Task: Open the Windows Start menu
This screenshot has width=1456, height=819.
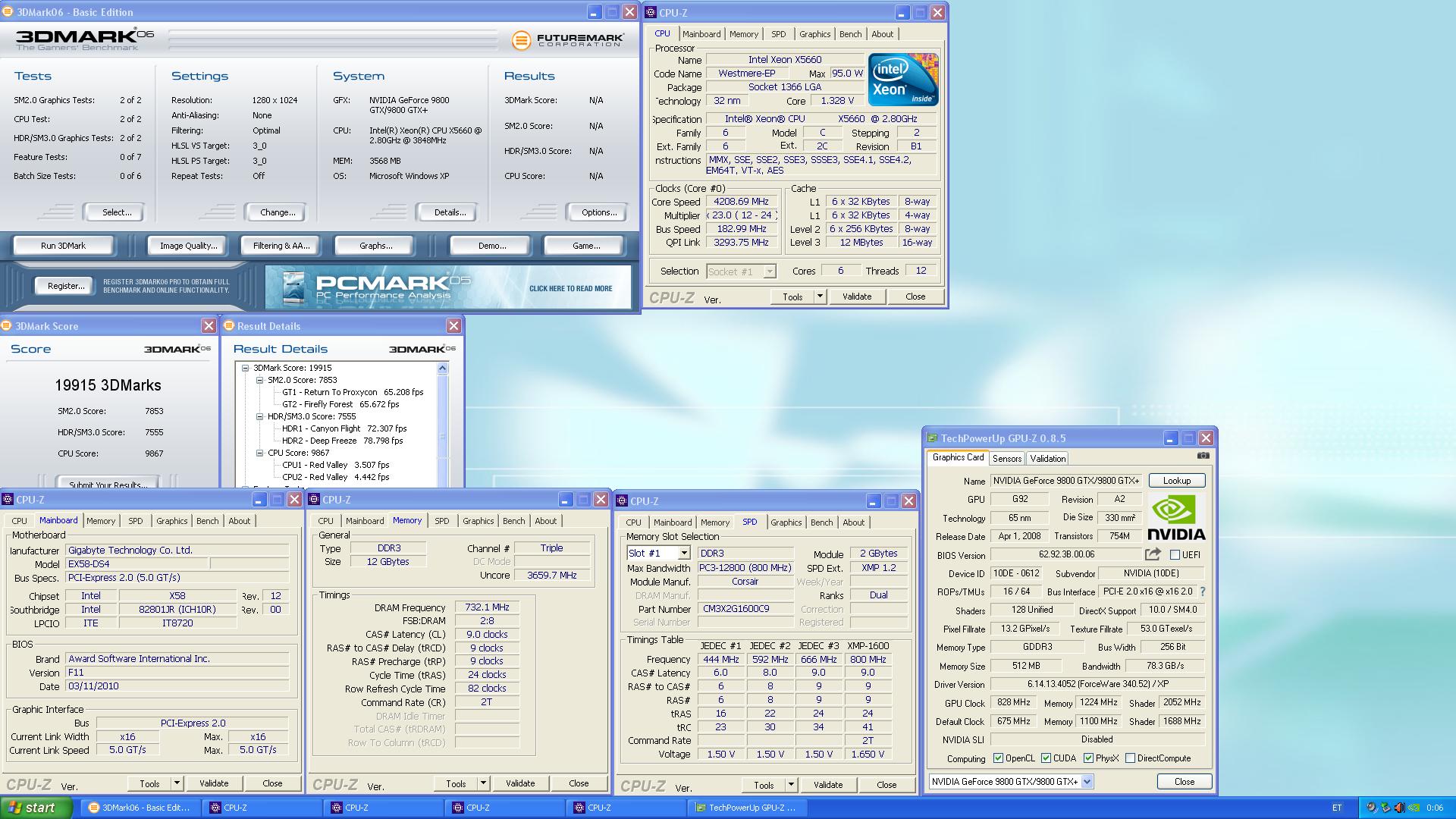Action: 36,808
